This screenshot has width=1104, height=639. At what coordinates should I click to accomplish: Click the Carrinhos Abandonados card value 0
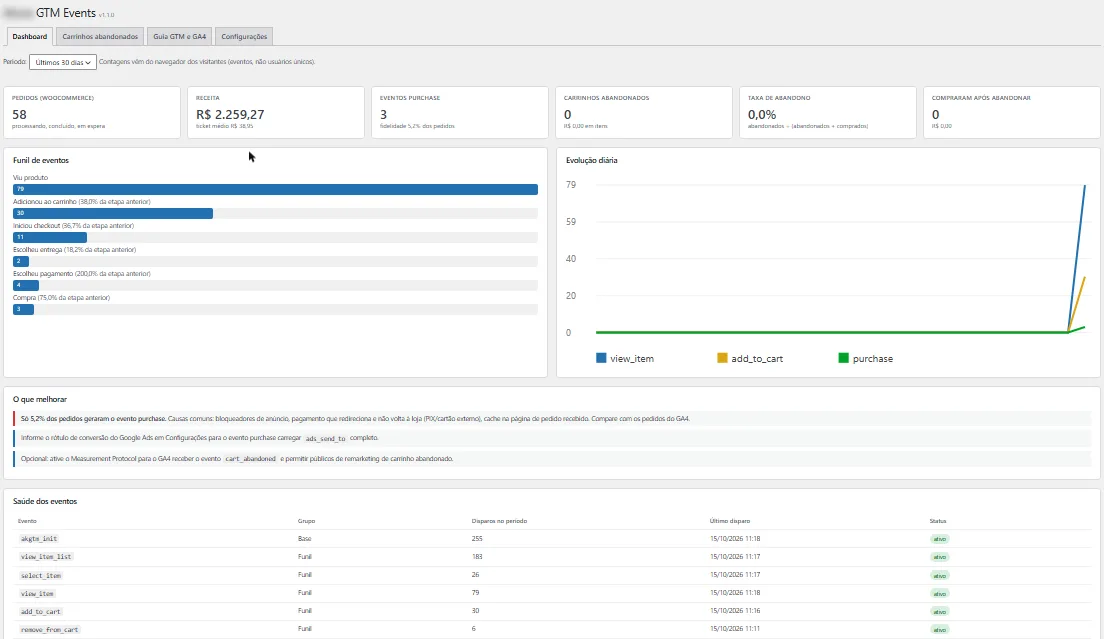click(x=567, y=115)
